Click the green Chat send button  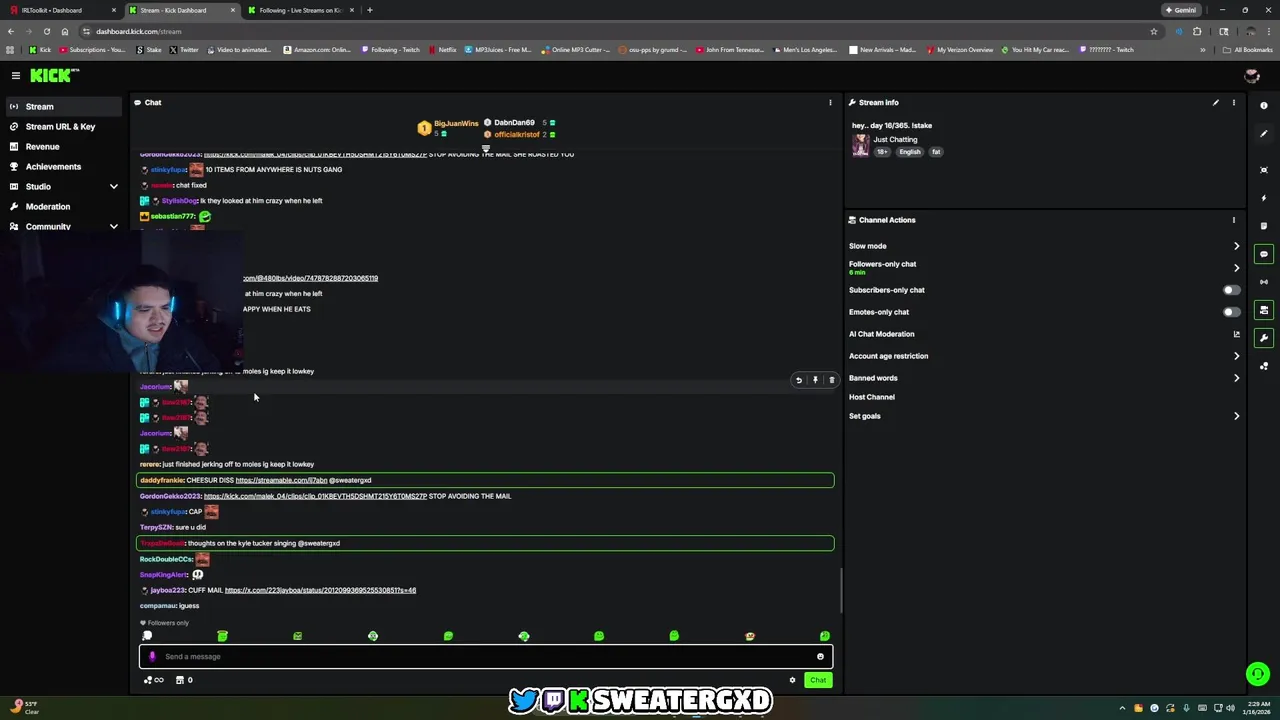pyautogui.click(x=818, y=680)
